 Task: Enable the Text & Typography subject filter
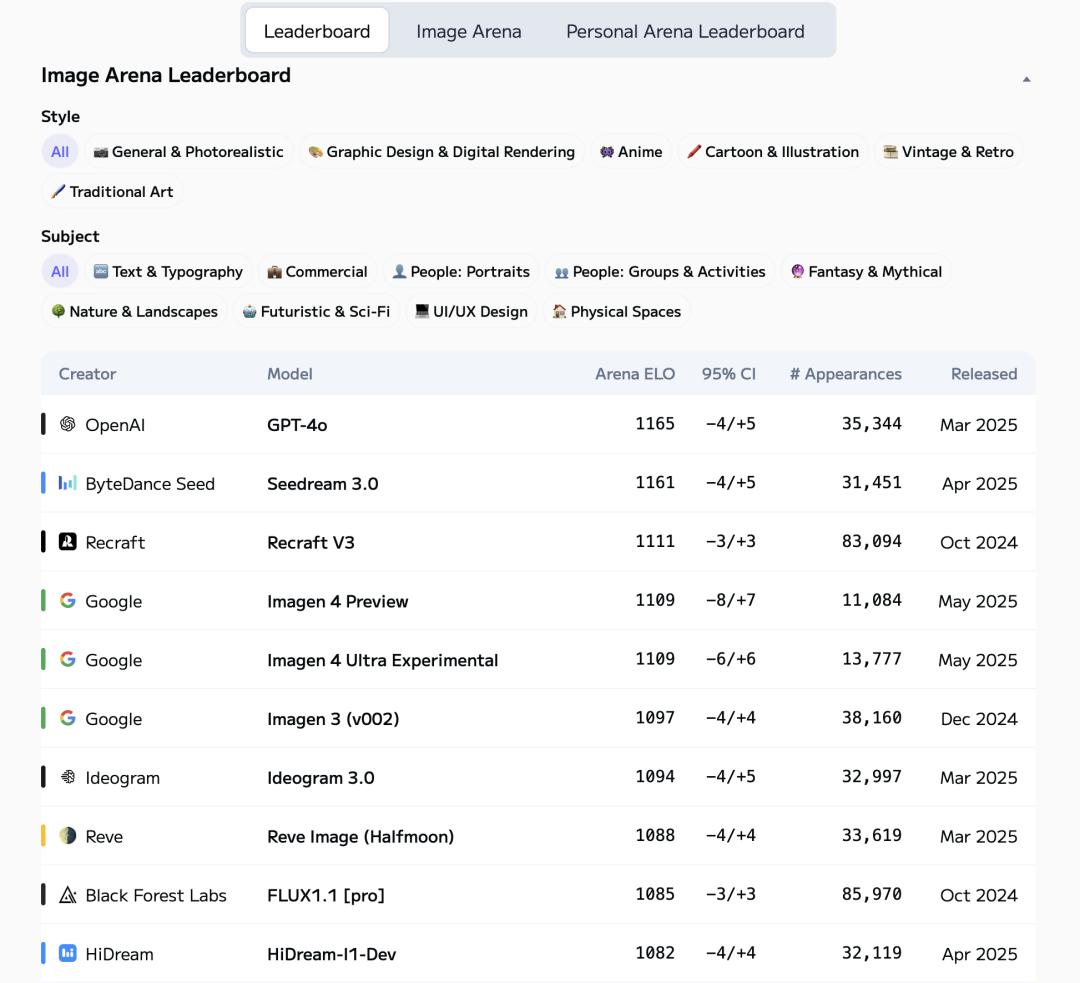167,272
